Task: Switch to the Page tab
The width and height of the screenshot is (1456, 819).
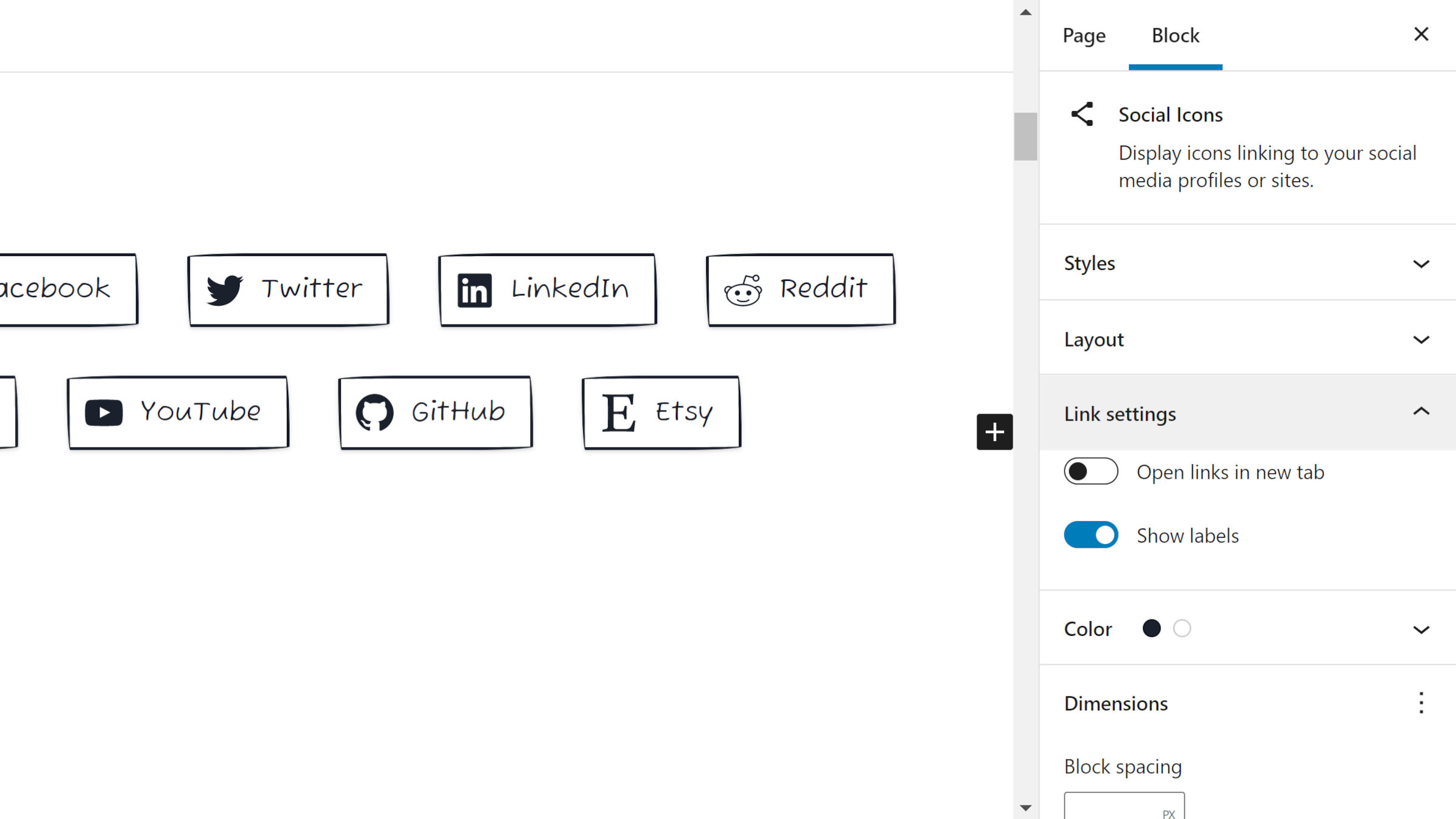Action: point(1084,35)
